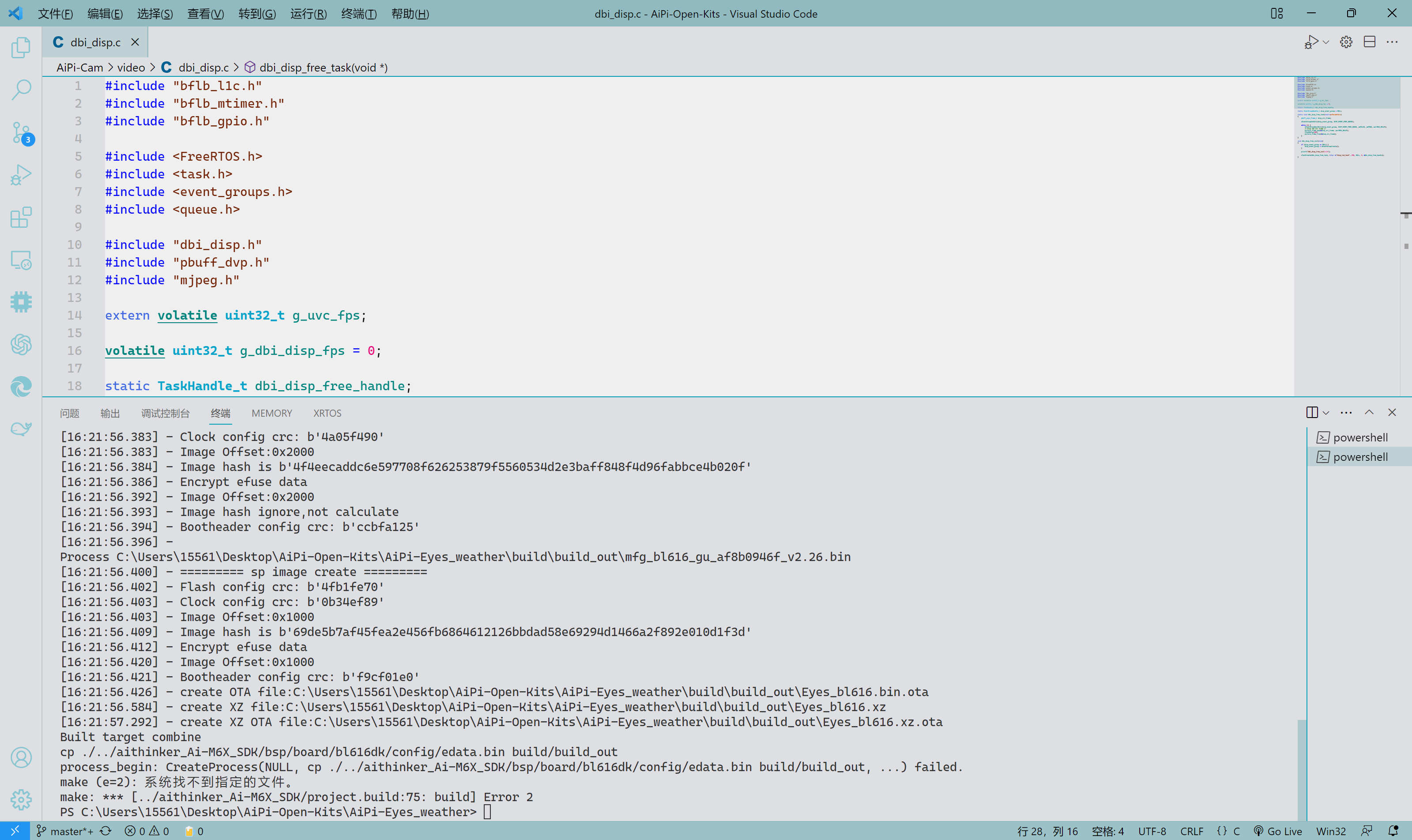Screen dimensions: 1412x840
Task: Open Run or Debug dropdown arrow
Action: 1326,42
